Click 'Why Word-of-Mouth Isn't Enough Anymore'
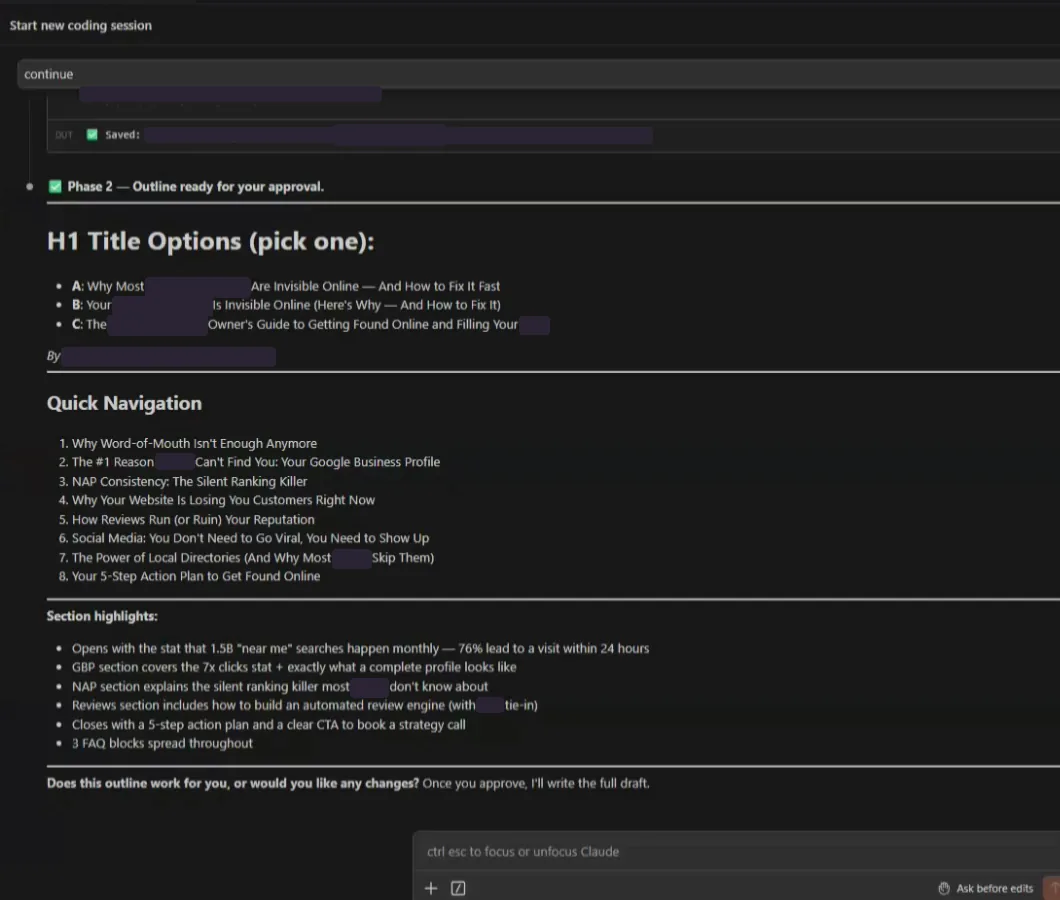Image resolution: width=1060 pixels, height=900 pixels. point(194,444)
